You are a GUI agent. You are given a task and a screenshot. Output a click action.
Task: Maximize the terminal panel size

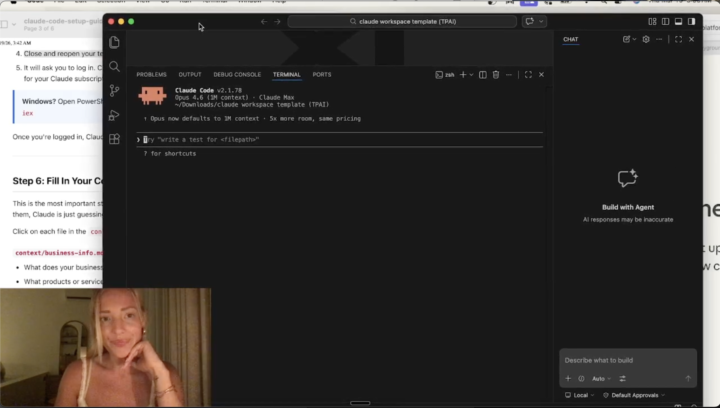click(x=528, y=75)
